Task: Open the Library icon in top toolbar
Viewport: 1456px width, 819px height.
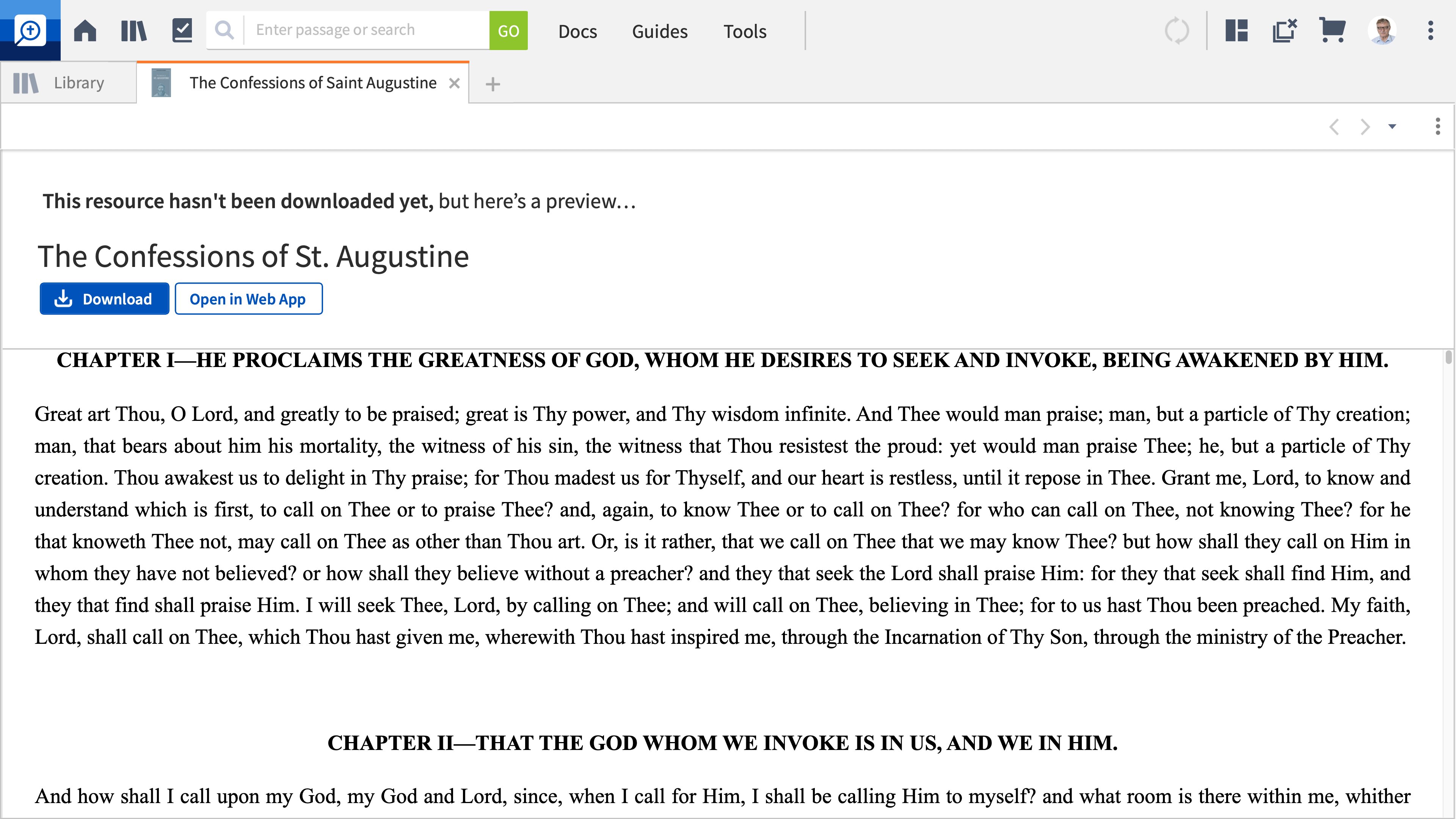Action: coord(134,30)
